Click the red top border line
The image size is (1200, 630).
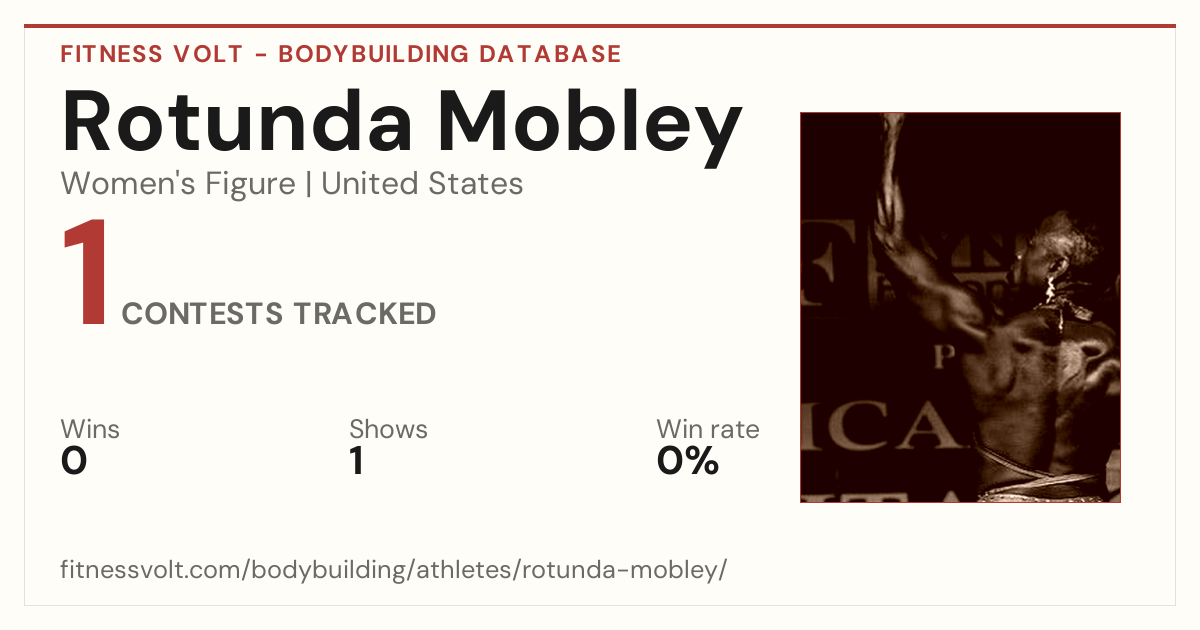(x=600, y=26)
